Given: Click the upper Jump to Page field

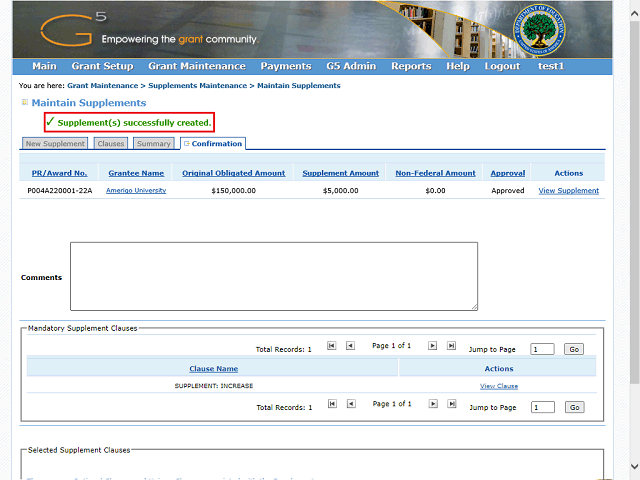Looking at the screenshot, I should tap(542, 349).
